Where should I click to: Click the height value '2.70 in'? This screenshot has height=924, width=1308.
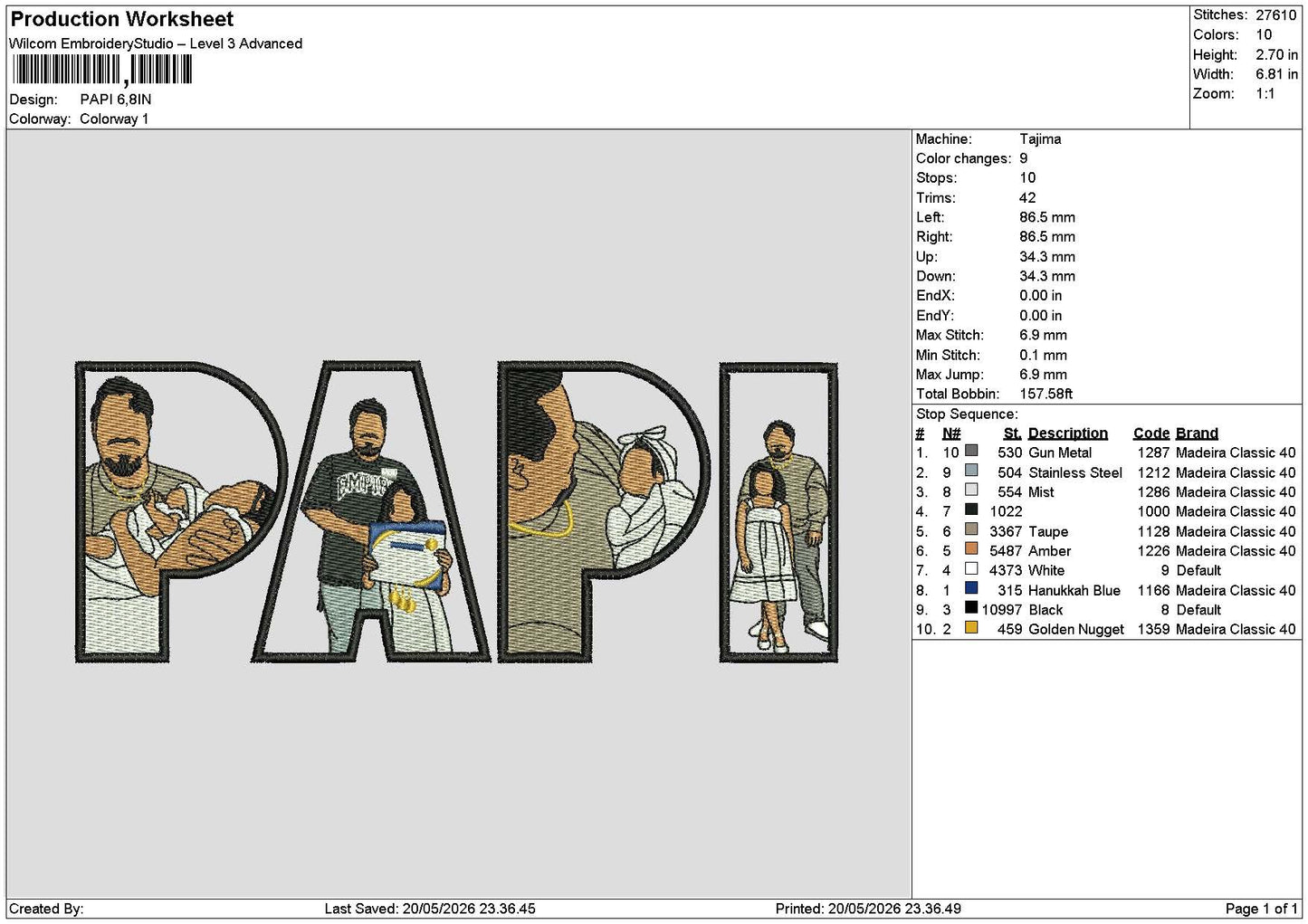pos(1276,54)
